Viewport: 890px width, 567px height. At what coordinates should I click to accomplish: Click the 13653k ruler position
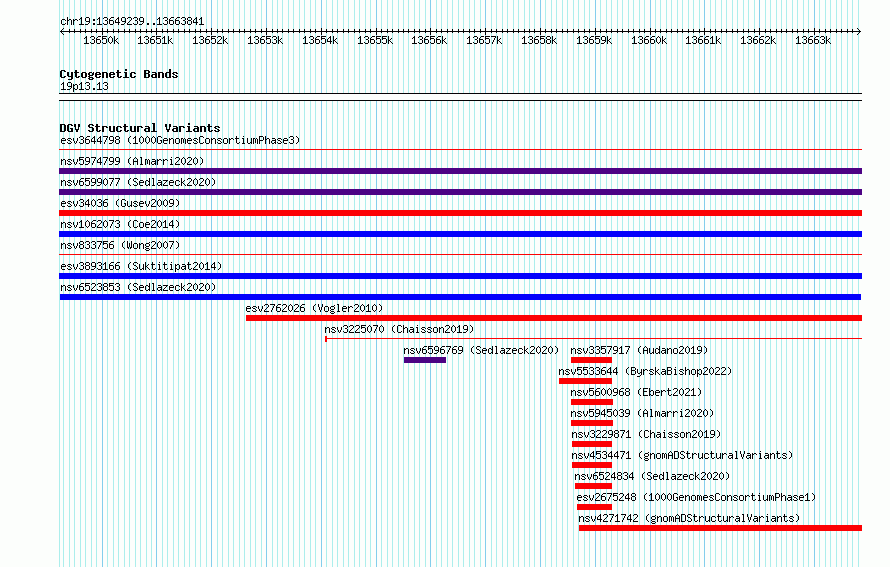(265, 40)
